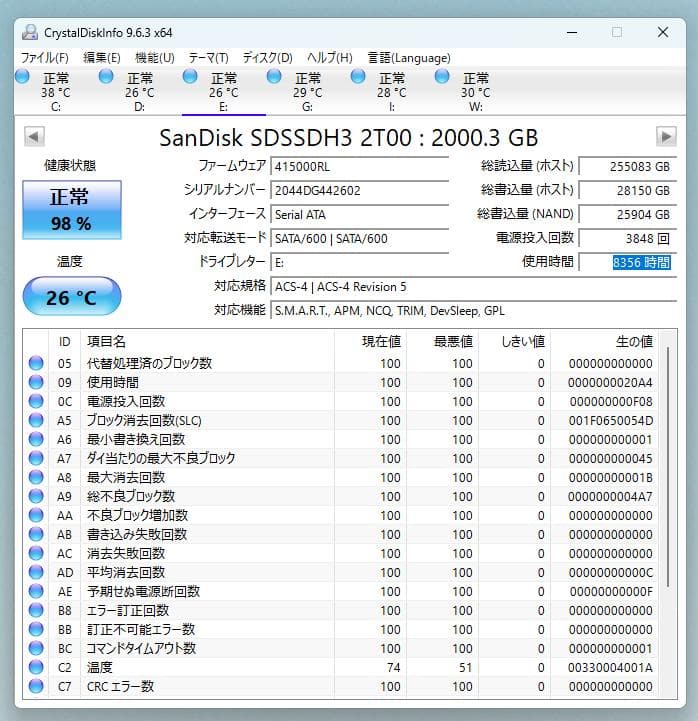Switch to the 38 °C C: disk tab
Viewport: 698px width, 721px height.
56,92
